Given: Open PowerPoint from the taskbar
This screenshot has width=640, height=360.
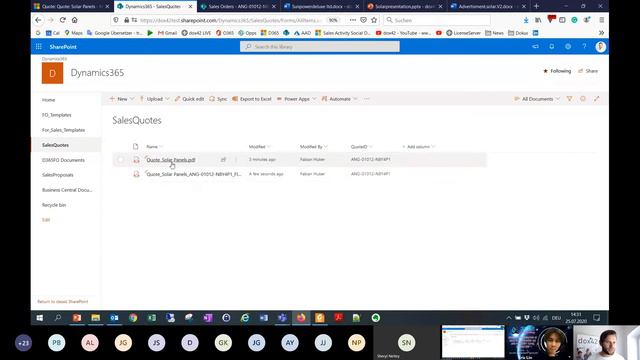Looking at the screenshot, I should coord(77,318).
